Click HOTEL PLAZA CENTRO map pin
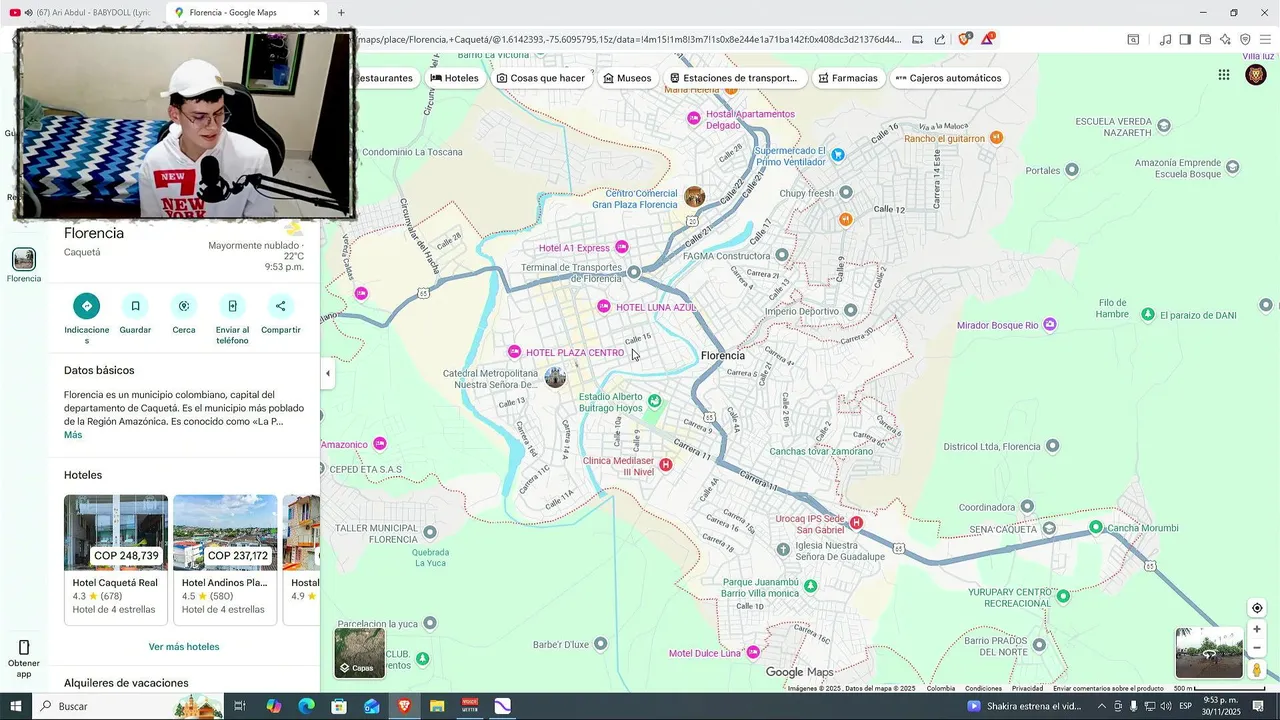1280x720 pixels. pos(515,352)
